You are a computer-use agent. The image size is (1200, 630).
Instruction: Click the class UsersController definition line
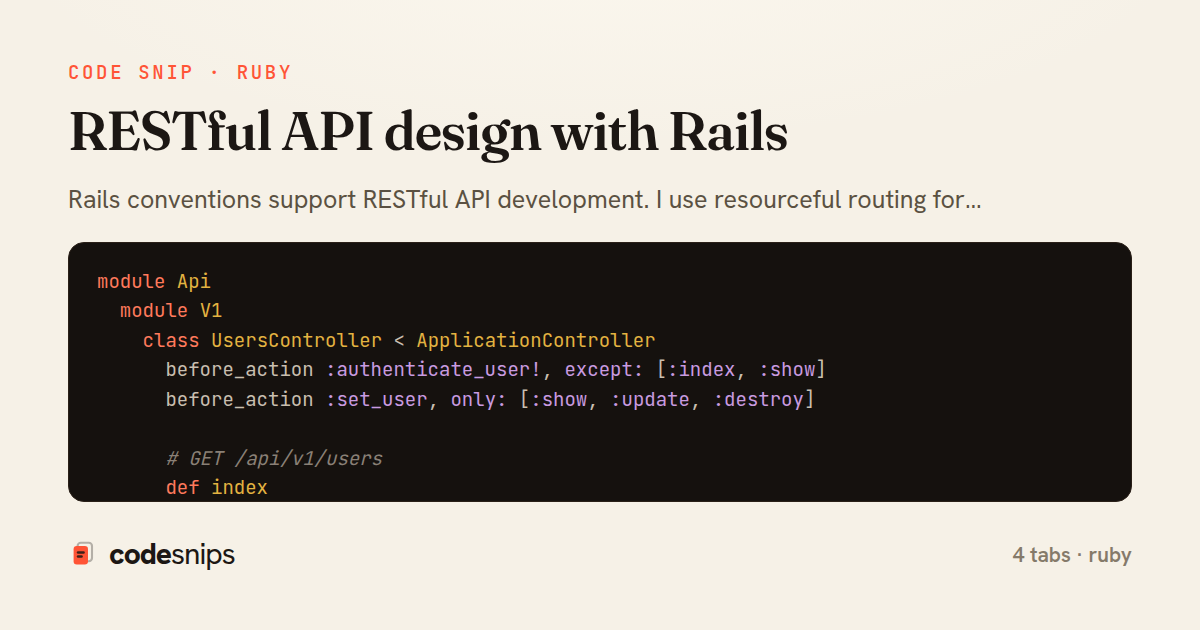coord(399,341)
